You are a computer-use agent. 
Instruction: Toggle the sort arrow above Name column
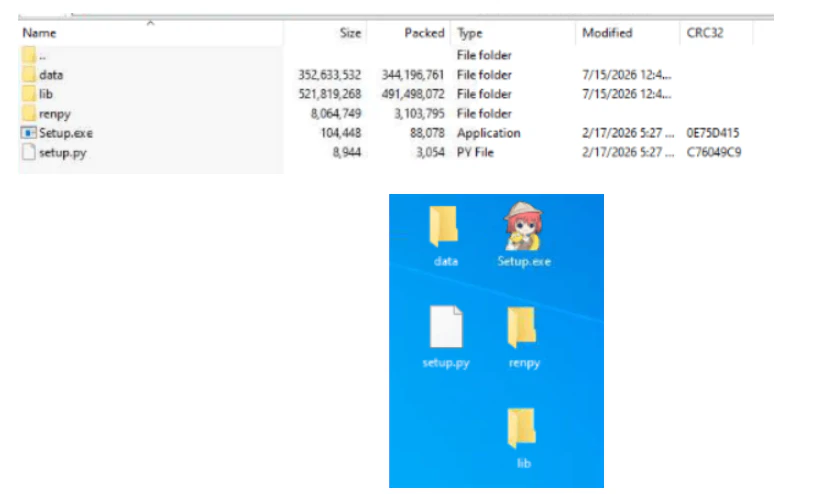pos(150,22)
